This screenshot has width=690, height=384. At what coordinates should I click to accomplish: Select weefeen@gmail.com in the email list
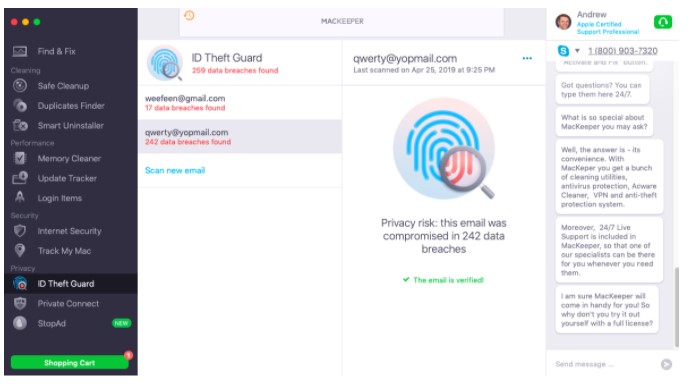240,102
